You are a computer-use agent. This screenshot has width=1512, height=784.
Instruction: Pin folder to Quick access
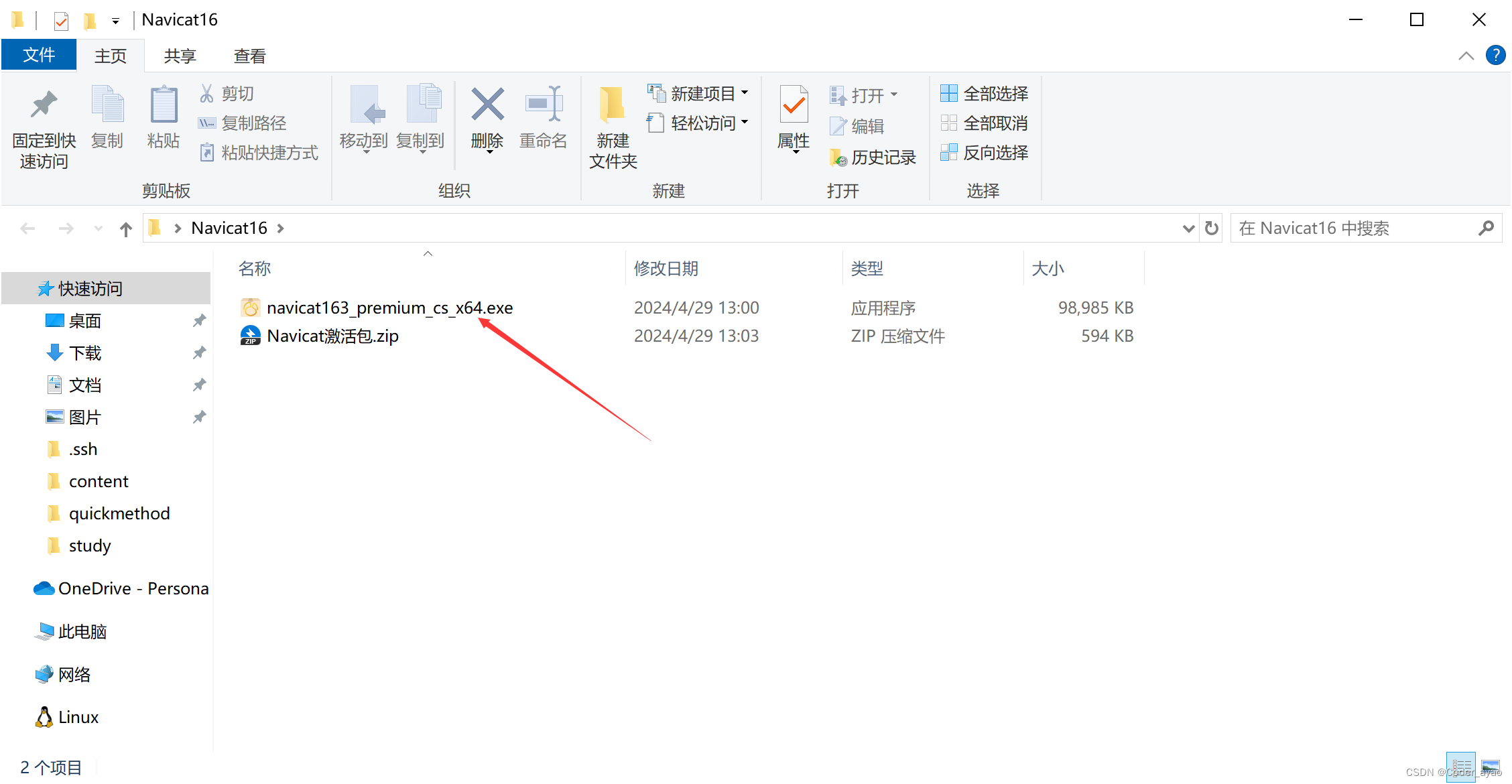coord(44,127)
